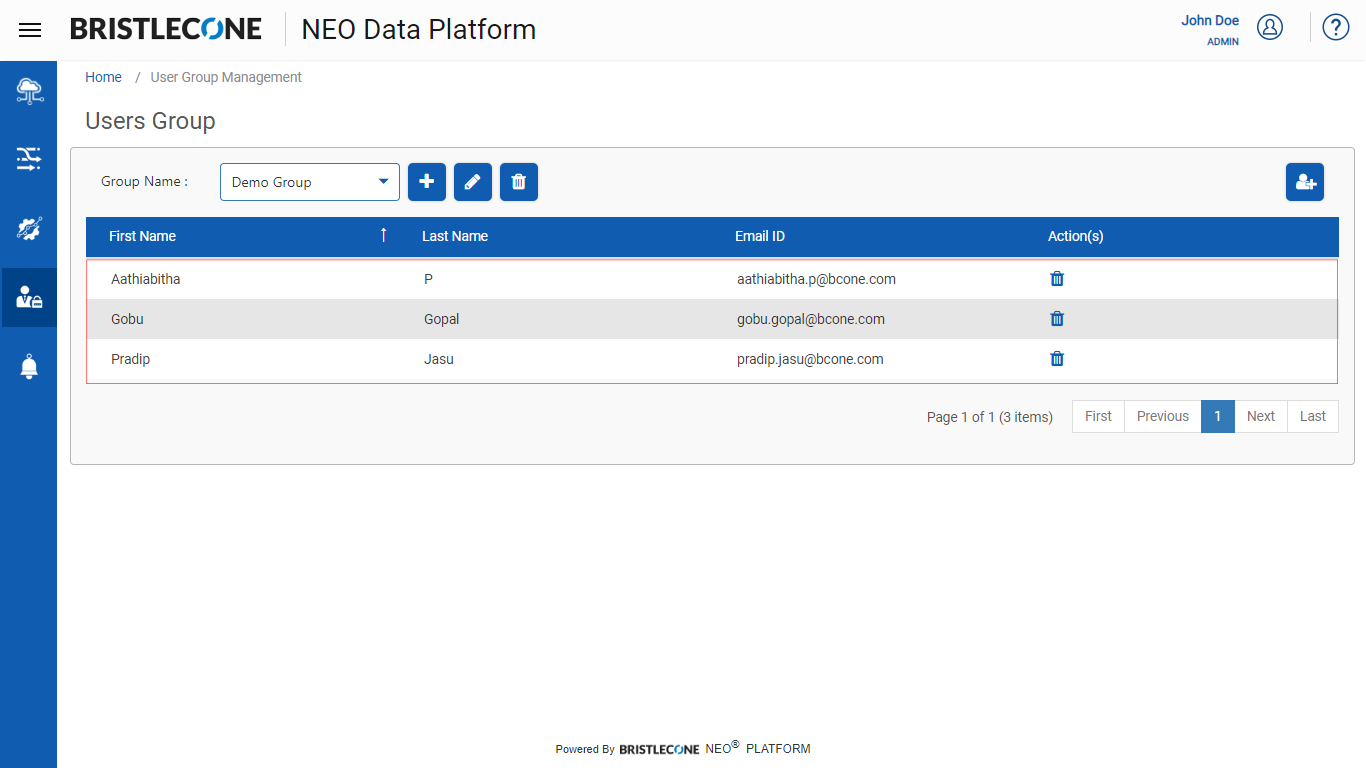Open the data pipeline sidebar icon

click(29, 159)
